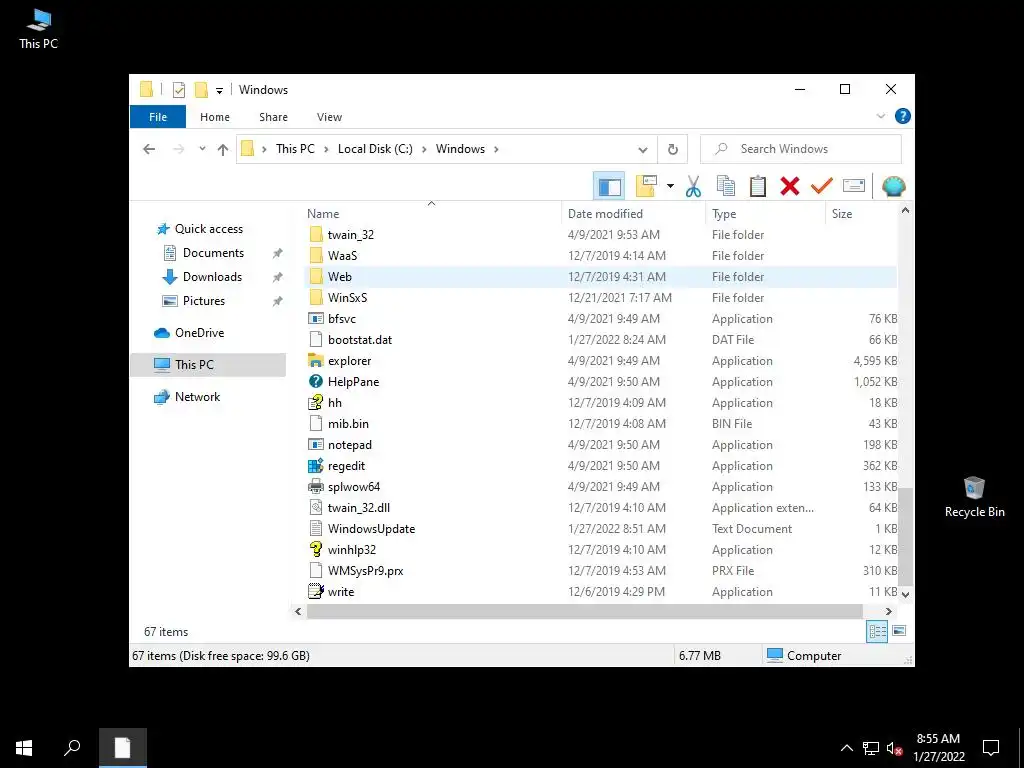Viewport: 1024px width, 768px height.
Task: Select Network in the navigation pane
Action: pos(197,397)
